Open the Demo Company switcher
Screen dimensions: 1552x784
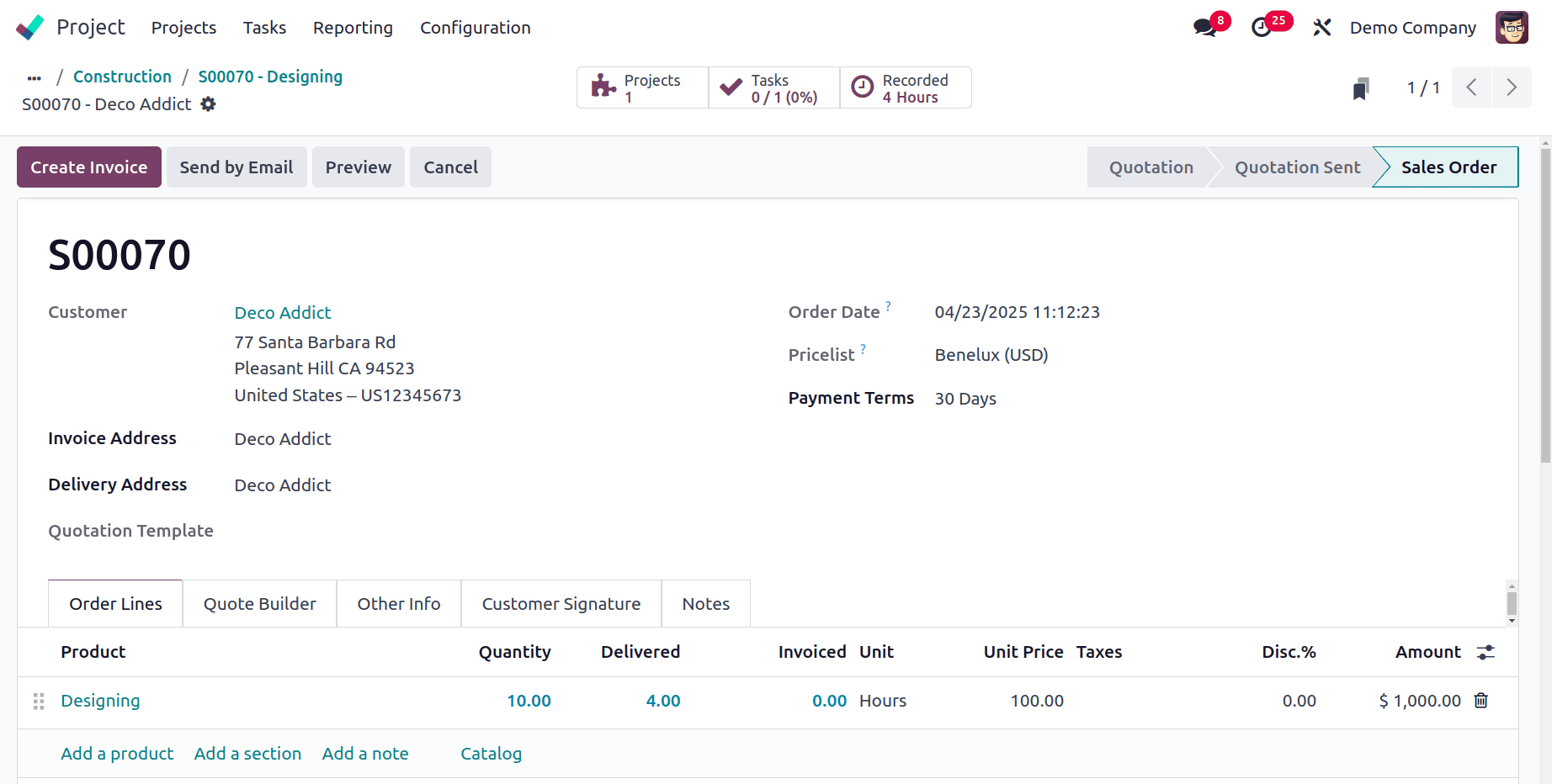1412,28
